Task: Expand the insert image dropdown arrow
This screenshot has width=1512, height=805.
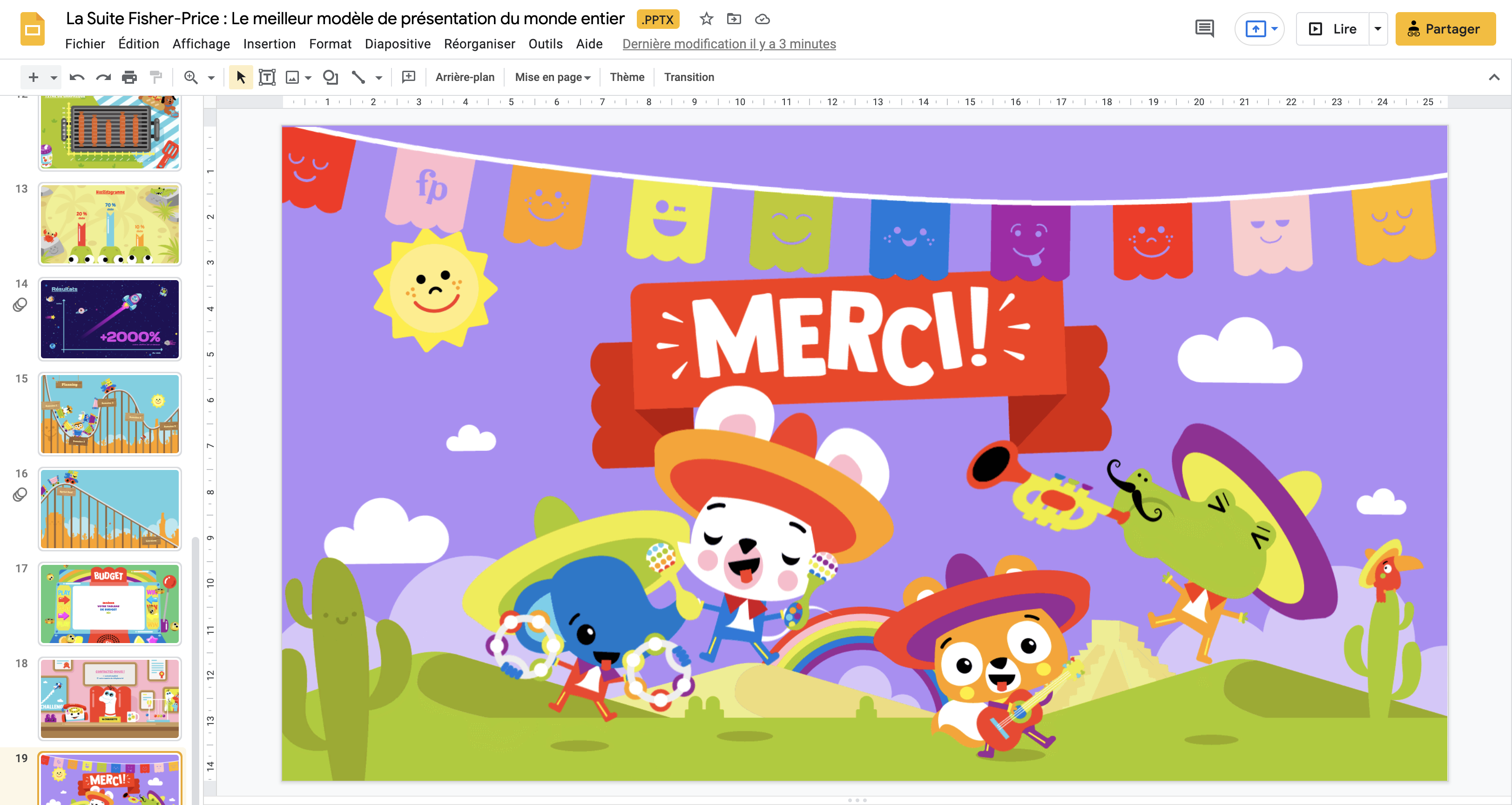Action: click(308, 77)
